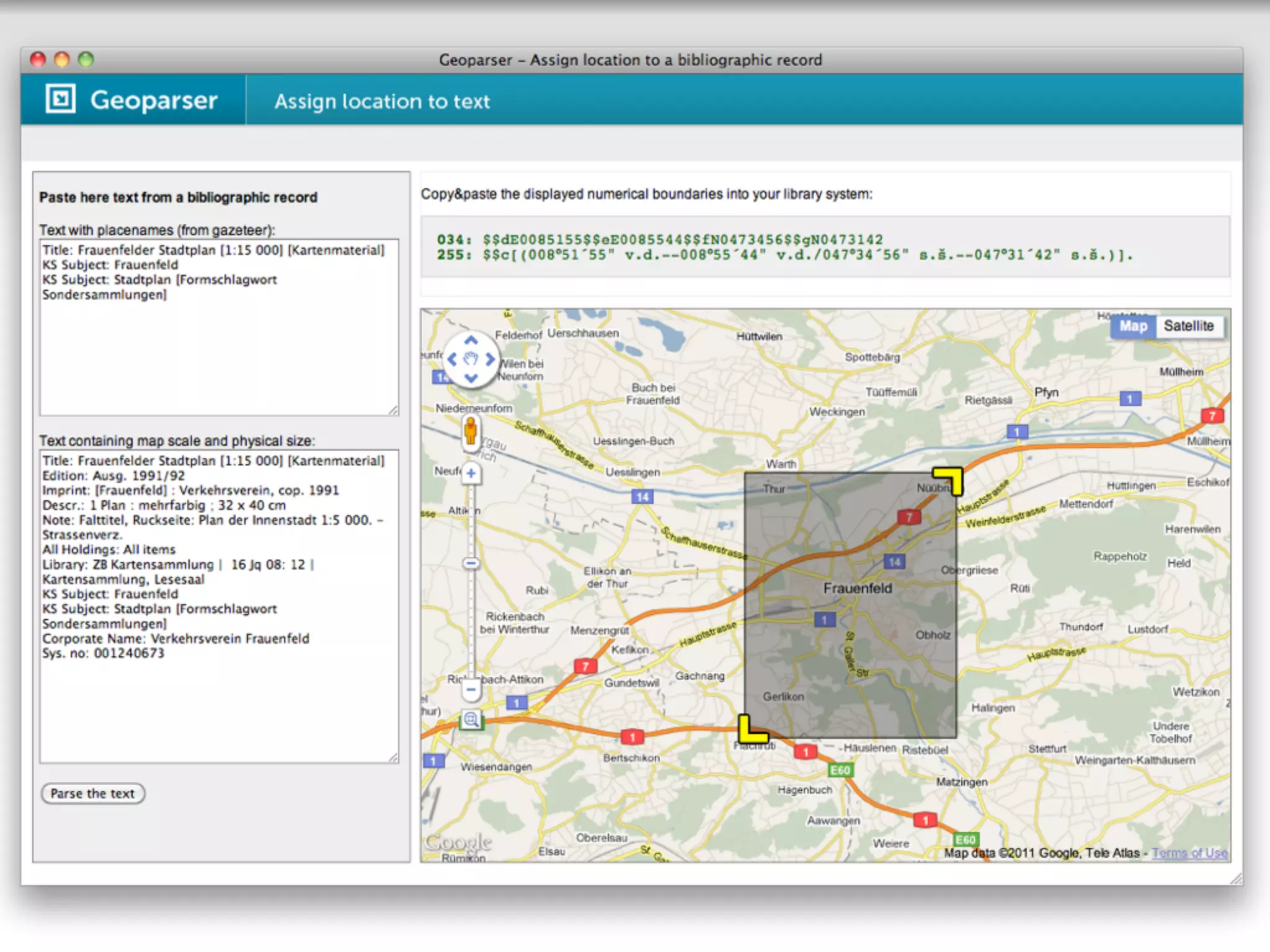
Task: Pan map right with arrow control
Action: pos(491,359)
